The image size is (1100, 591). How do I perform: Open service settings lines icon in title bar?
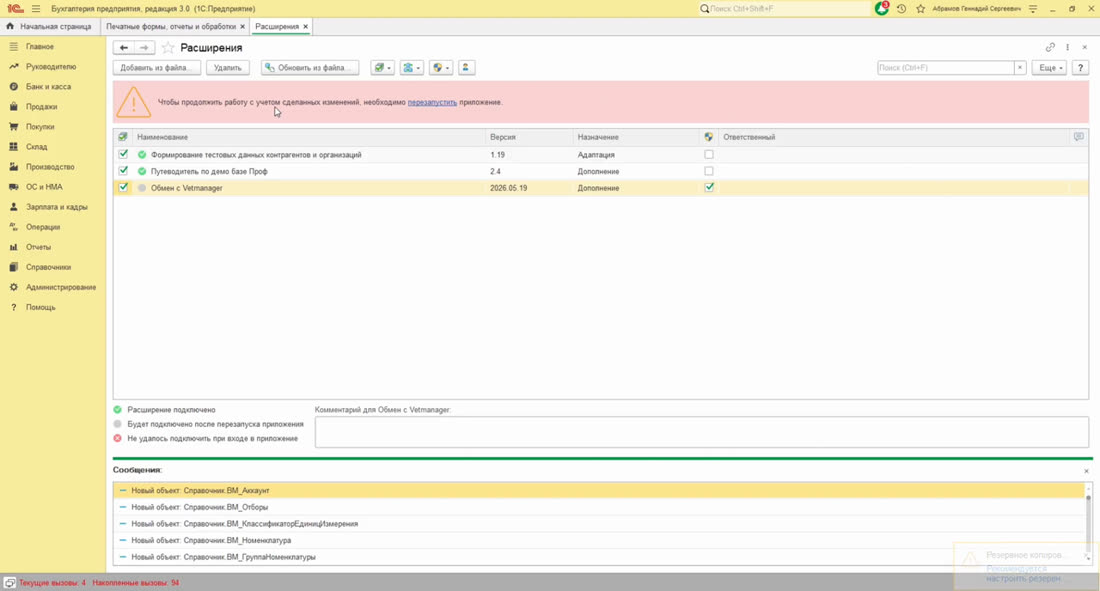[1033, 8]
